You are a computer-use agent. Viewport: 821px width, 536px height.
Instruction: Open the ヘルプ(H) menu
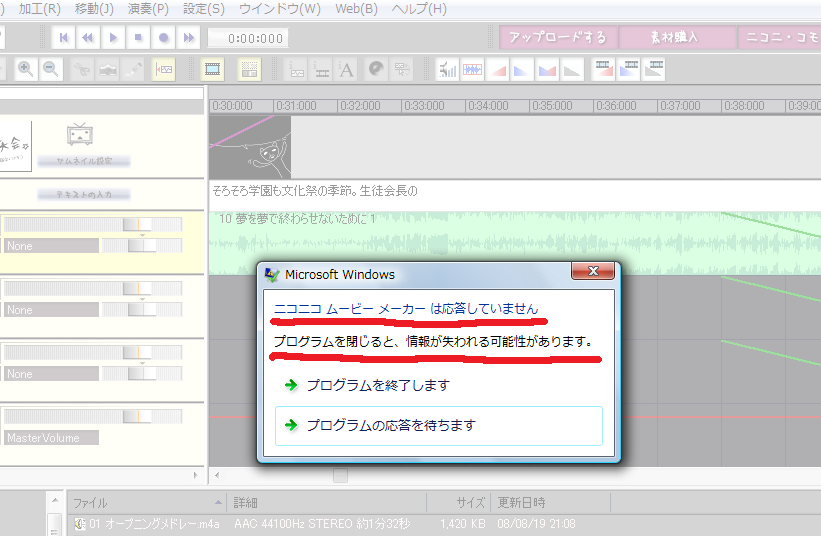419,9
